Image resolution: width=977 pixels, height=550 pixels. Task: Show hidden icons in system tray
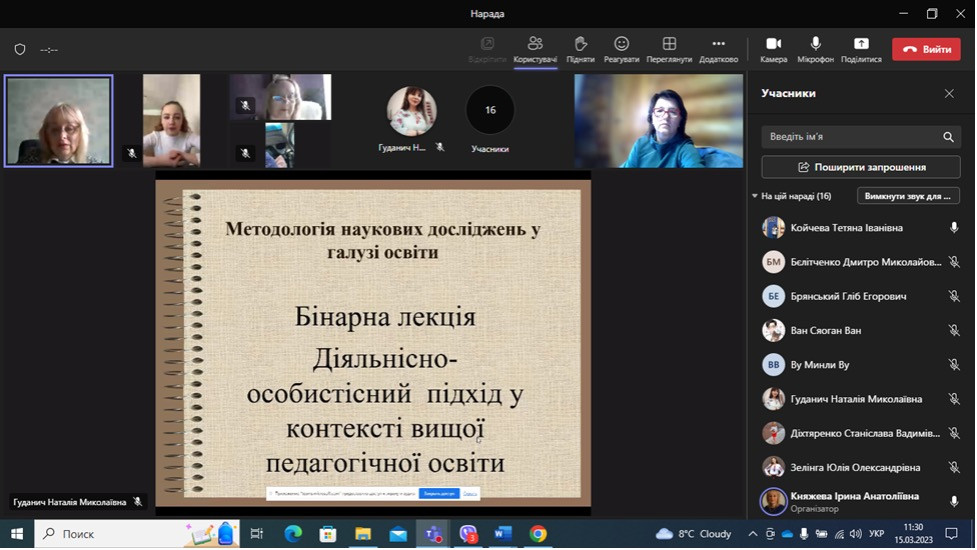point(753,534)
